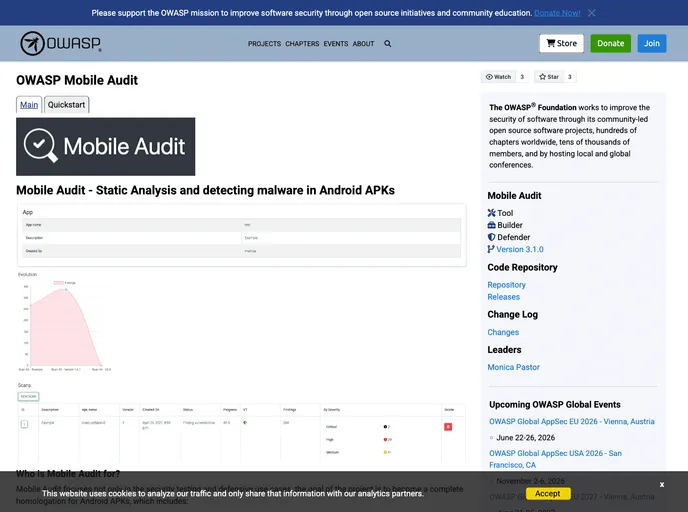Accept the cookies notice
Viewport: 688px width, 512px height.
tap(548, 493)
